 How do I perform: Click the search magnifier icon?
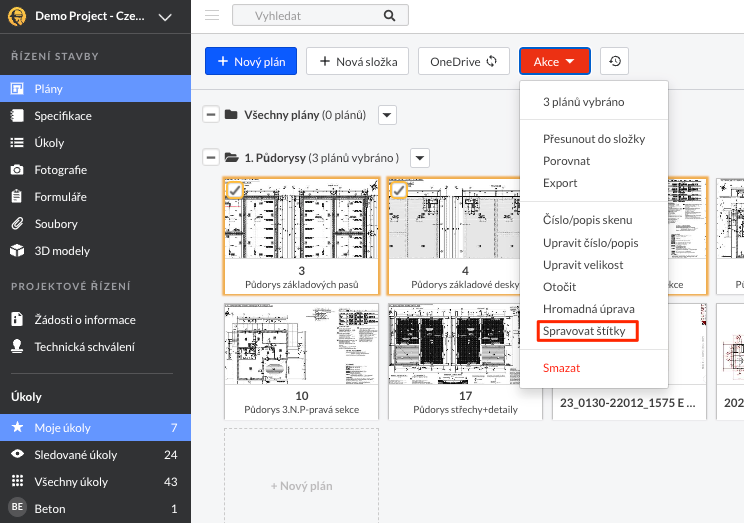(389, 16)
